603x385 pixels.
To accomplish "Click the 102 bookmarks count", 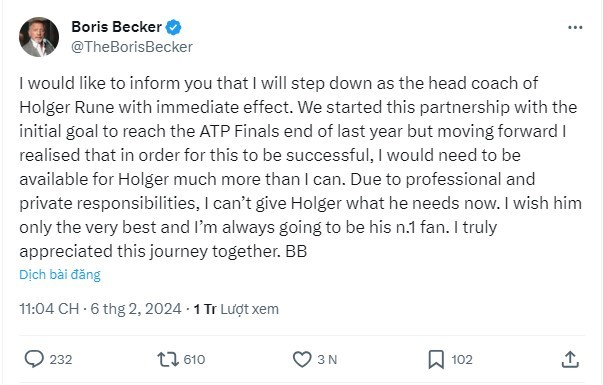I will point(461,360).
